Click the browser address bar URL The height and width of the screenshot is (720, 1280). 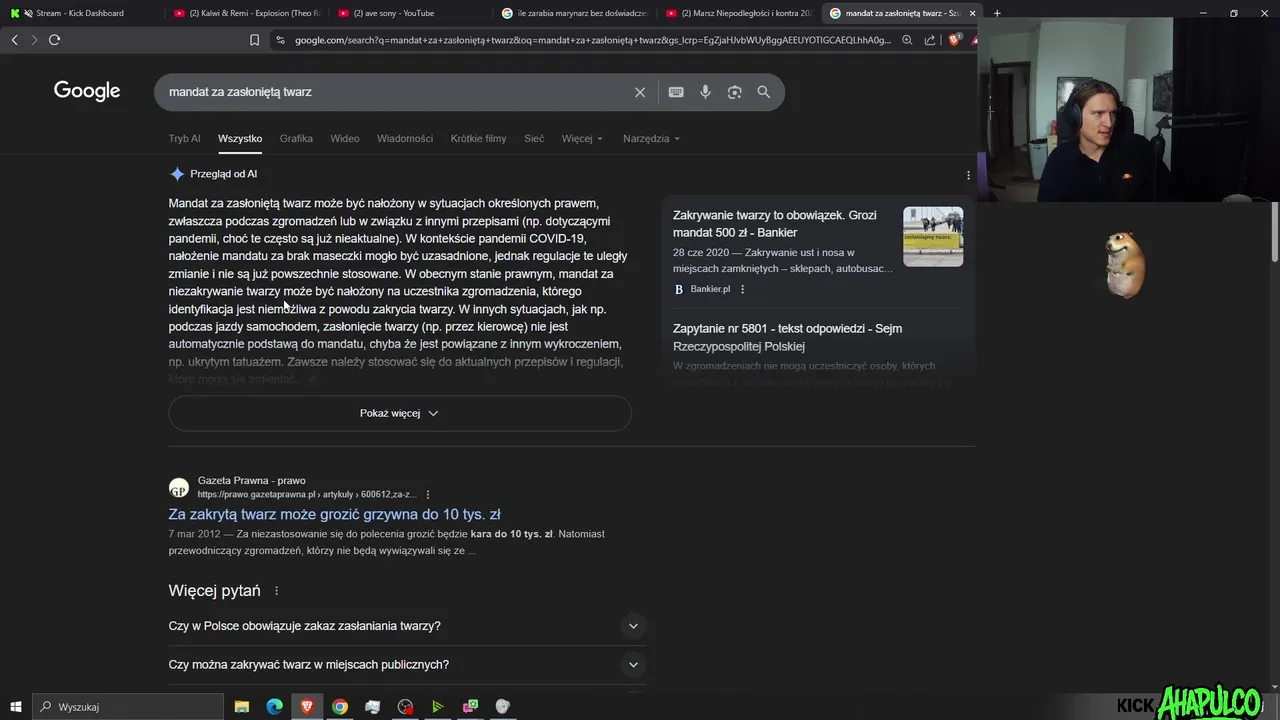point(592,40)
